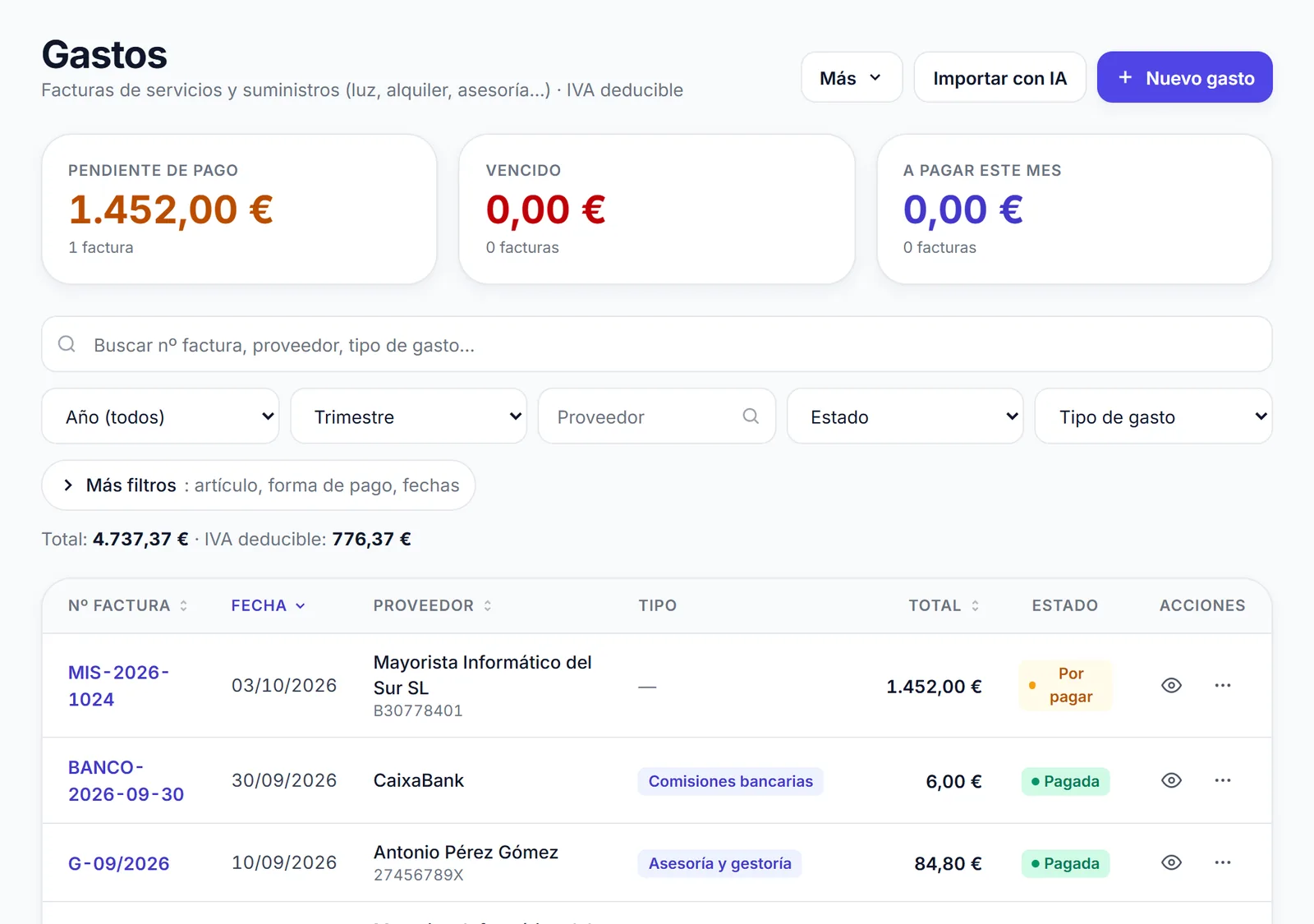Expand Más filtros section

(x=259, y=485)
